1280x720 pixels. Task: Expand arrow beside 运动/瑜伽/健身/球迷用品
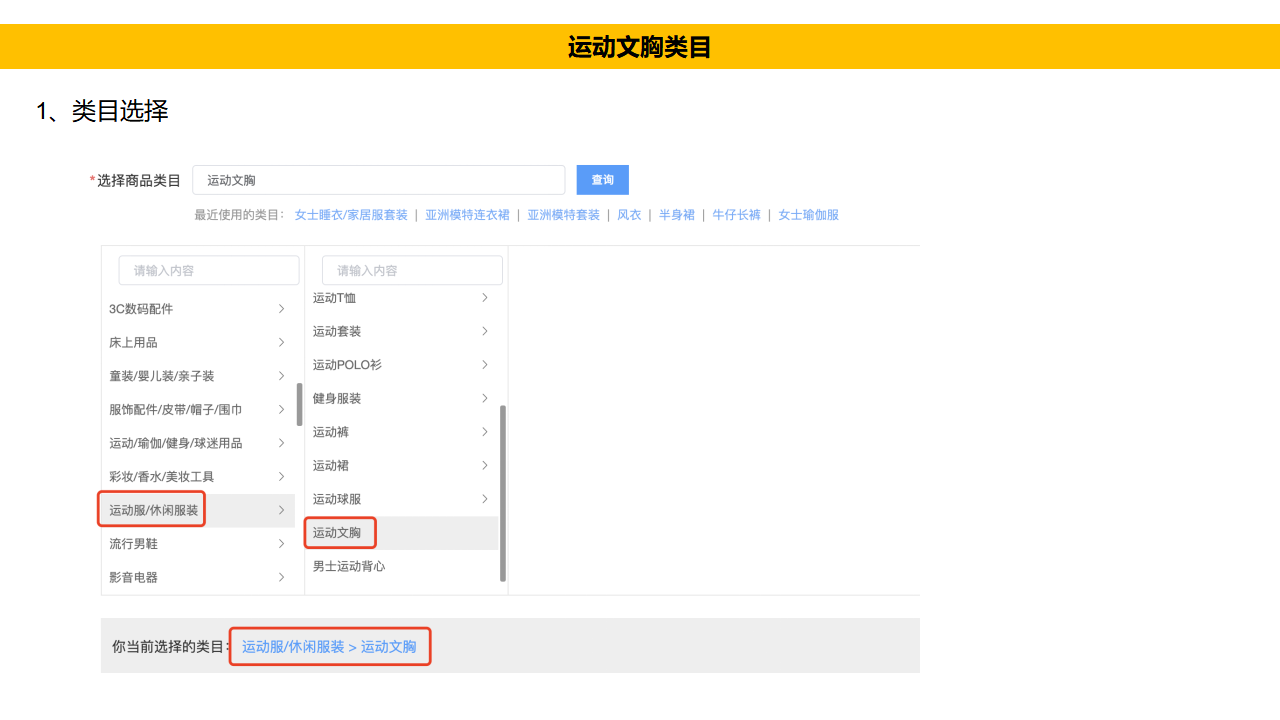pos(281,443)
